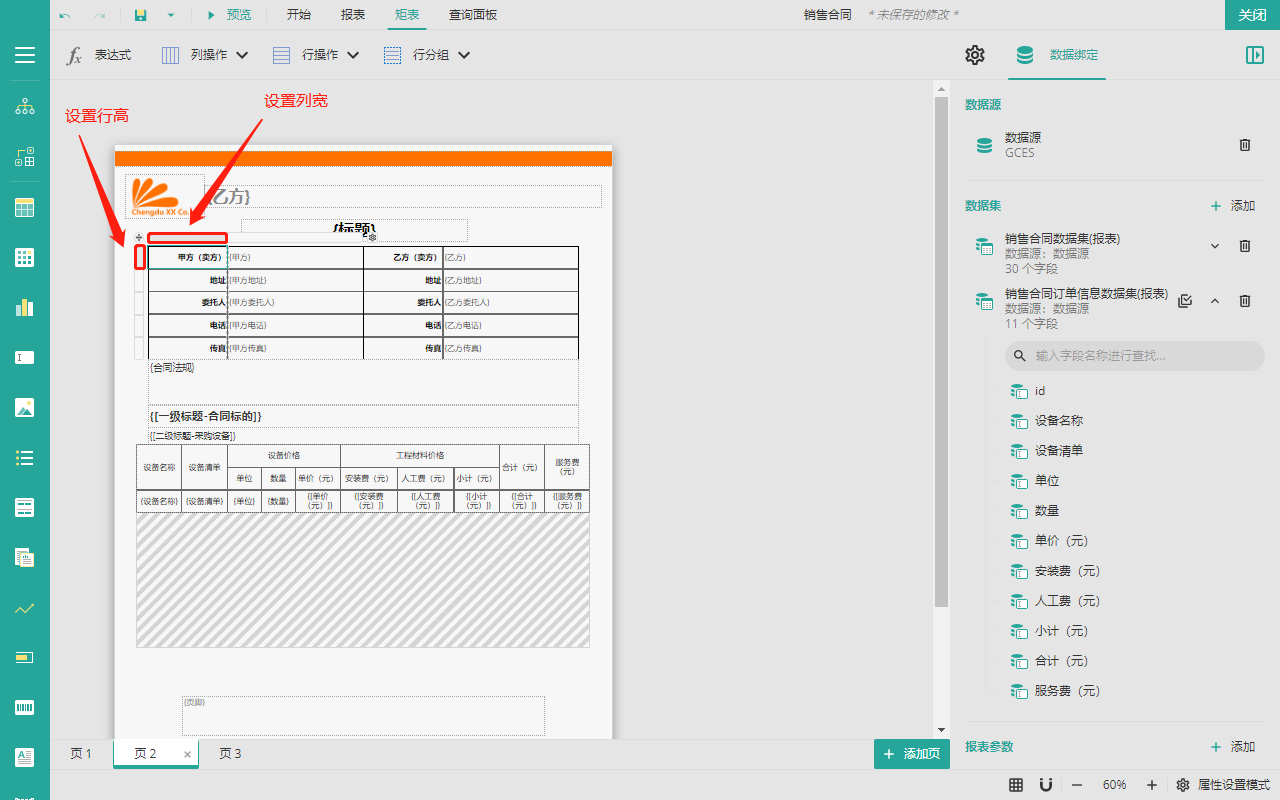
Task: Click 添加 next to 数据集
Action: pos(1233,206)
